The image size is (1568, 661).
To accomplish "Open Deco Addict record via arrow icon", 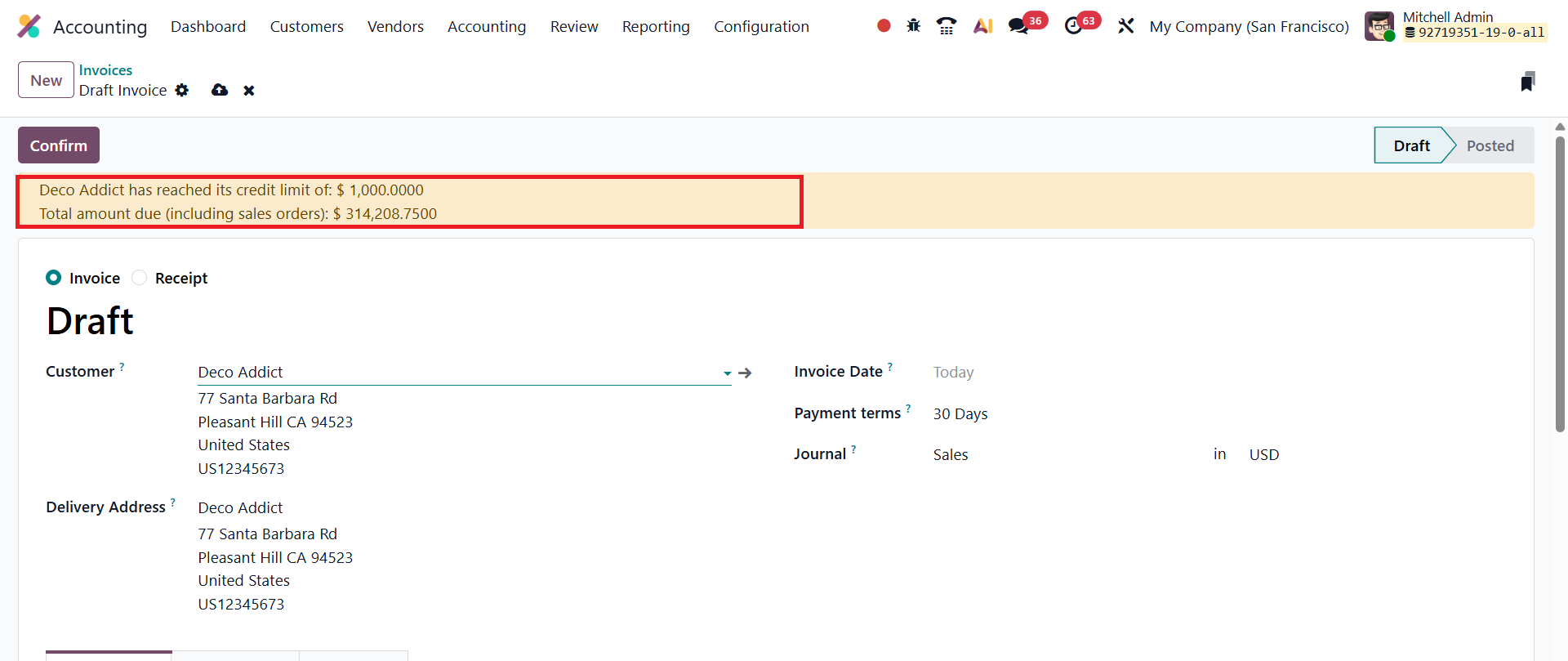I will 745,373.
